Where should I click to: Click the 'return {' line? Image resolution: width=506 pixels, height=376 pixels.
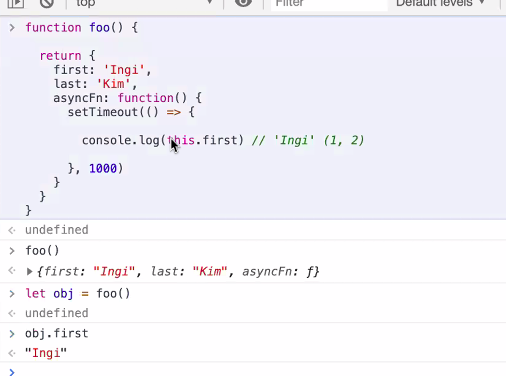pyautogui.click(x=68, y=56)
